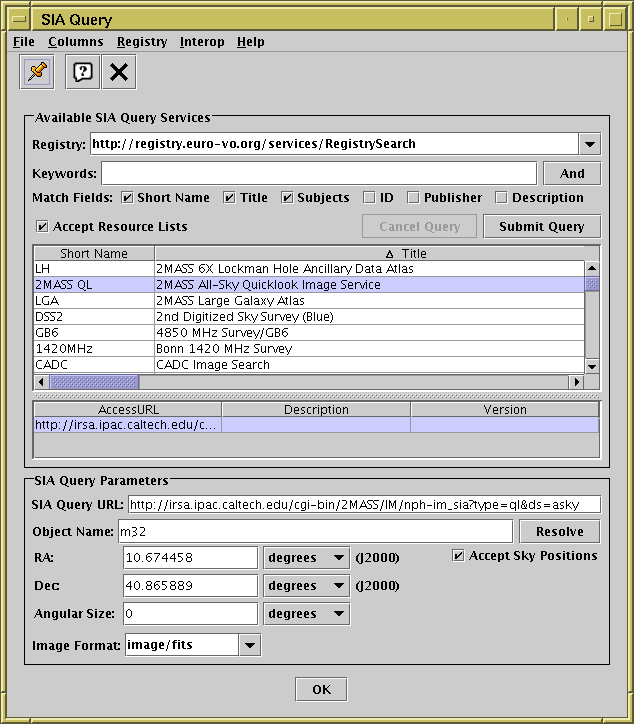
Task: Click the LGA short name cell
Action: (x=94, y=301)
